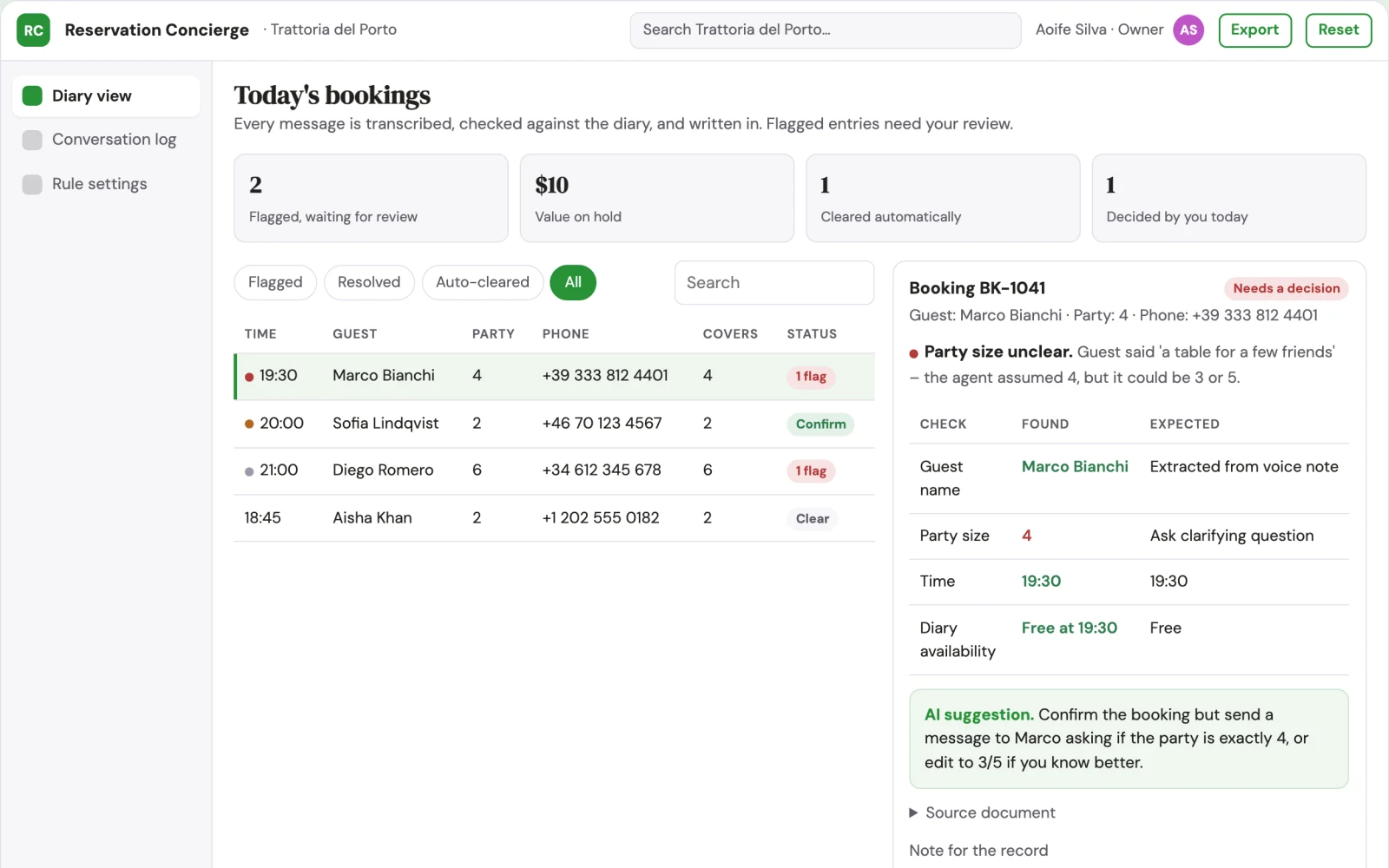Click the 1 flag badge for Diego Romero

tap(811, 471)
